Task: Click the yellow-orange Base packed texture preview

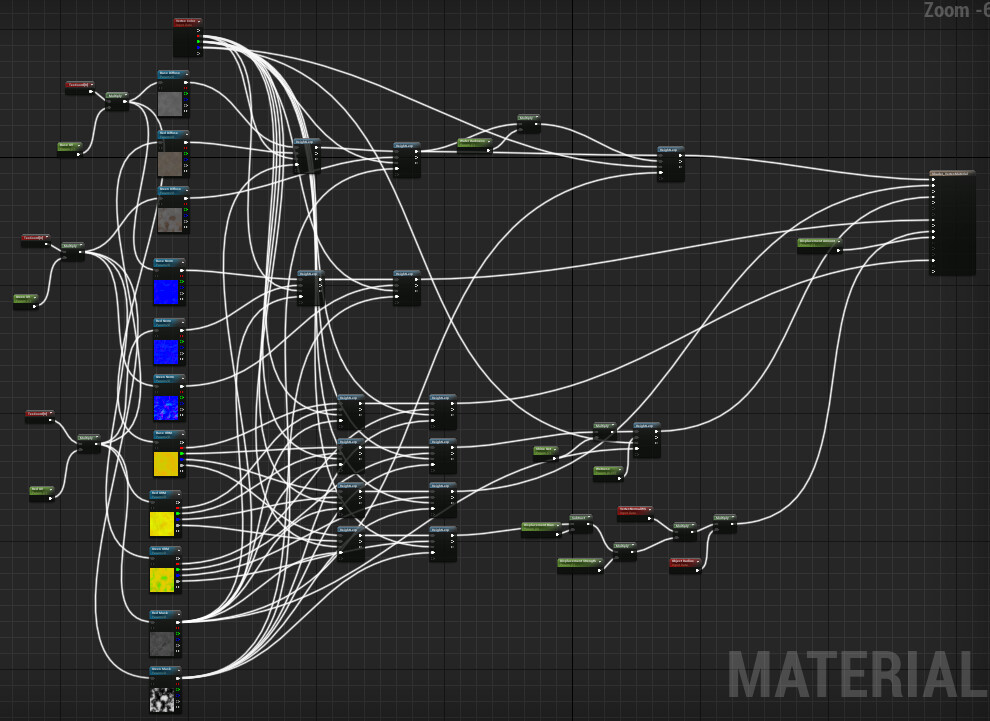Action: pyautogui.click(x=166, y=464)
